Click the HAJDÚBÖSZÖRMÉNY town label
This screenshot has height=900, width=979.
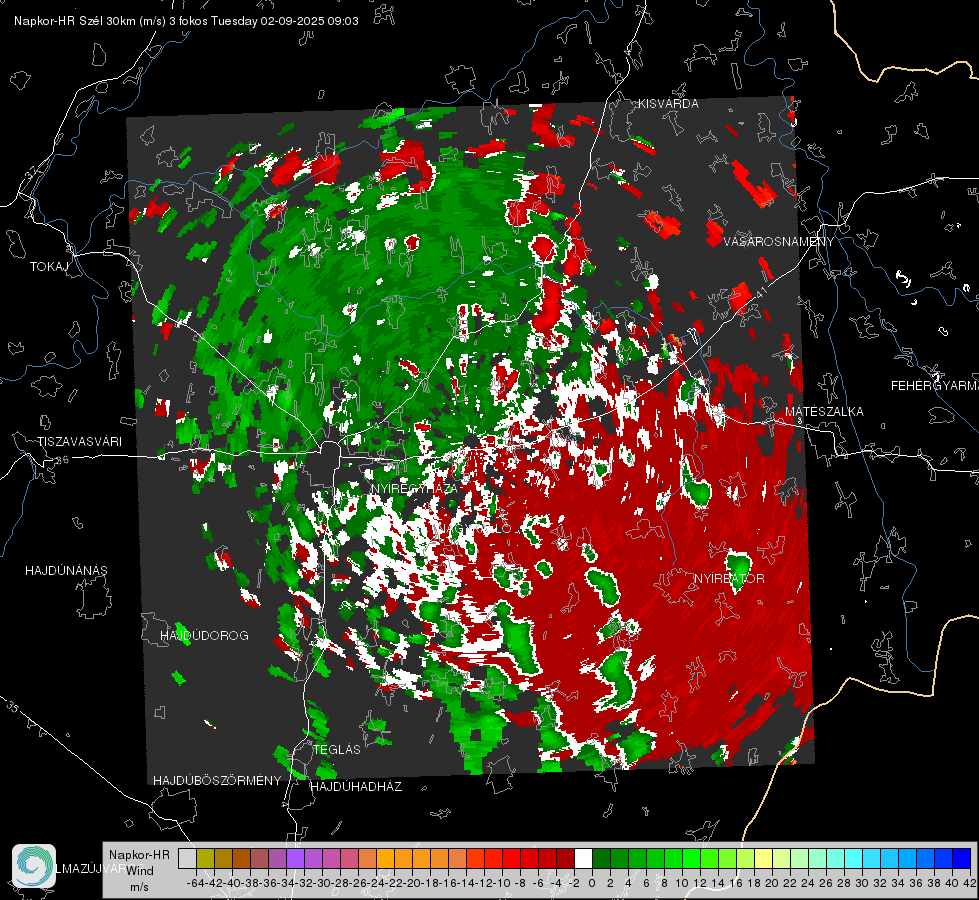click(217, 781)
